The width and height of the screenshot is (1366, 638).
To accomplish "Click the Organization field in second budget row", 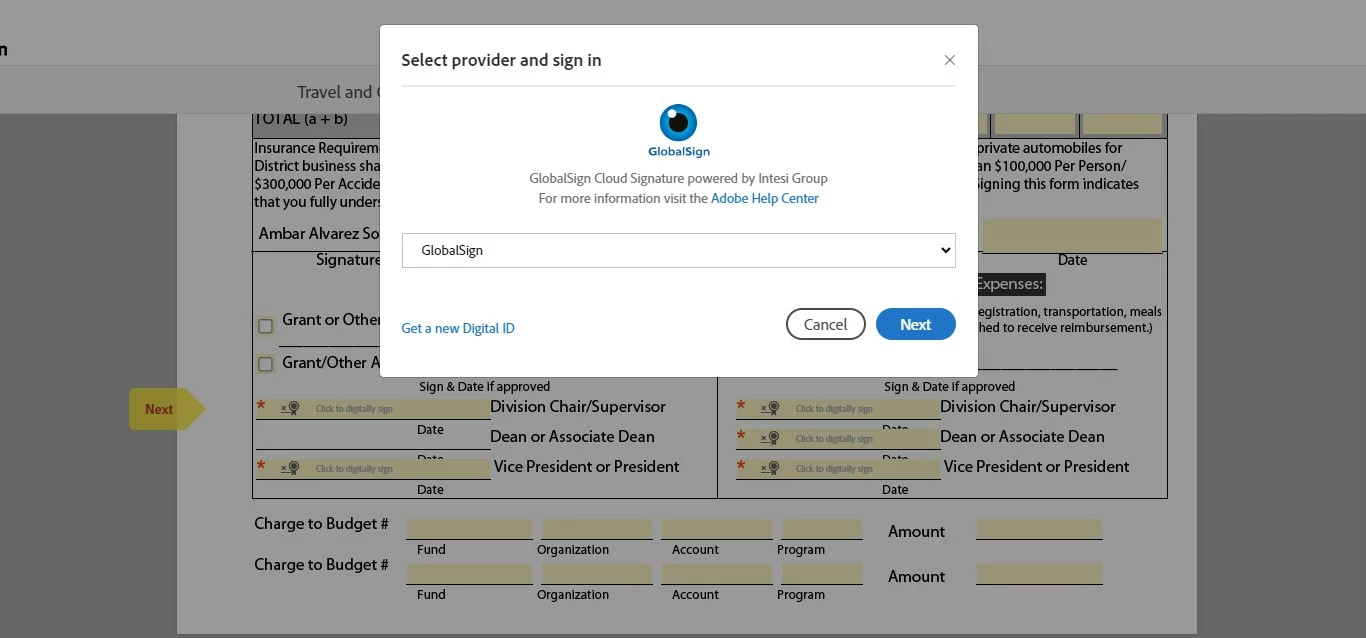I will [597, 574].
